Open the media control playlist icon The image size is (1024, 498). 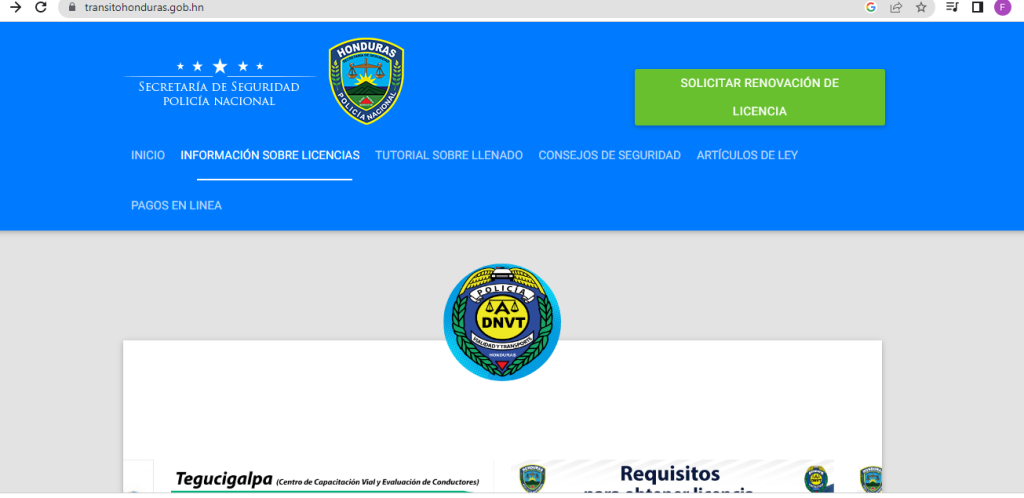coord(952,7)
